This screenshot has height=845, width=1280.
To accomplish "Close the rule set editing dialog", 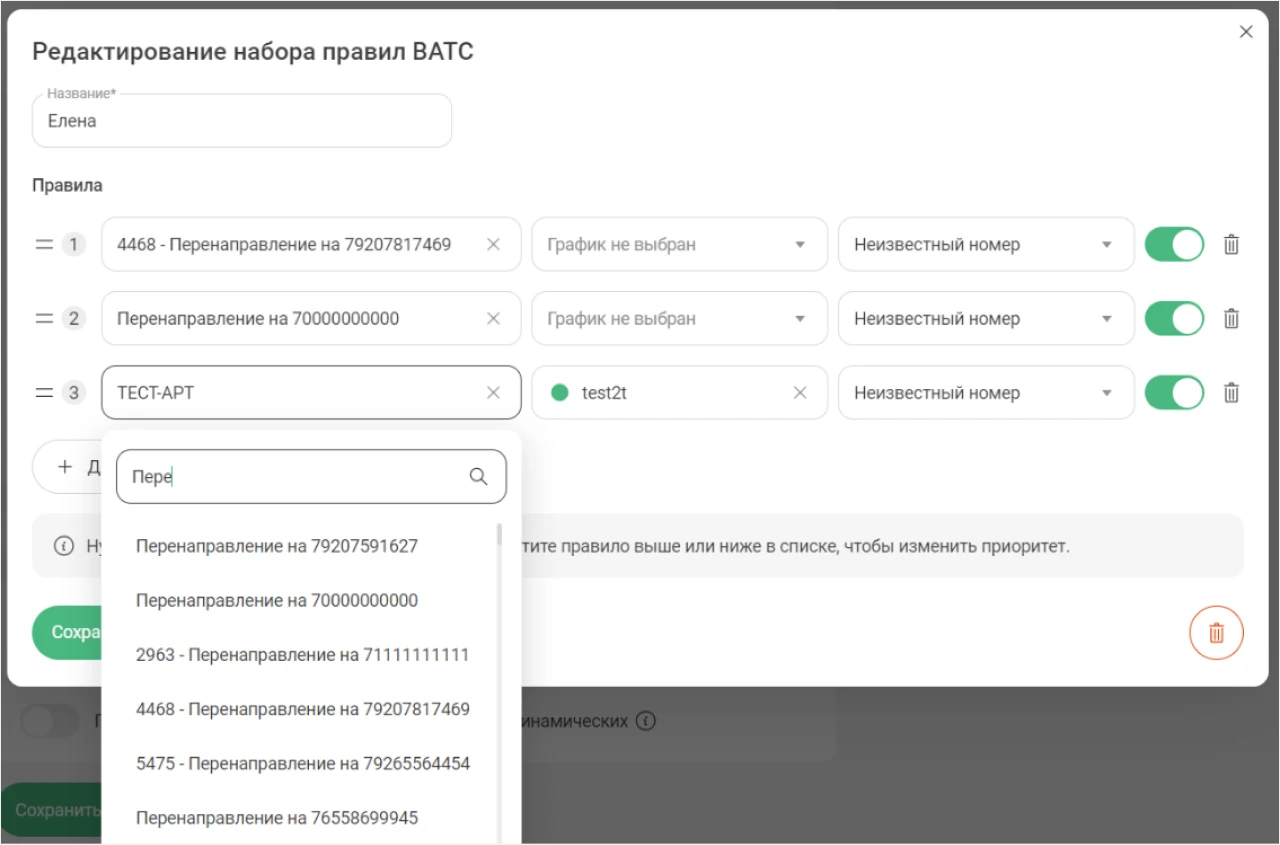I will coord(1246,32).
